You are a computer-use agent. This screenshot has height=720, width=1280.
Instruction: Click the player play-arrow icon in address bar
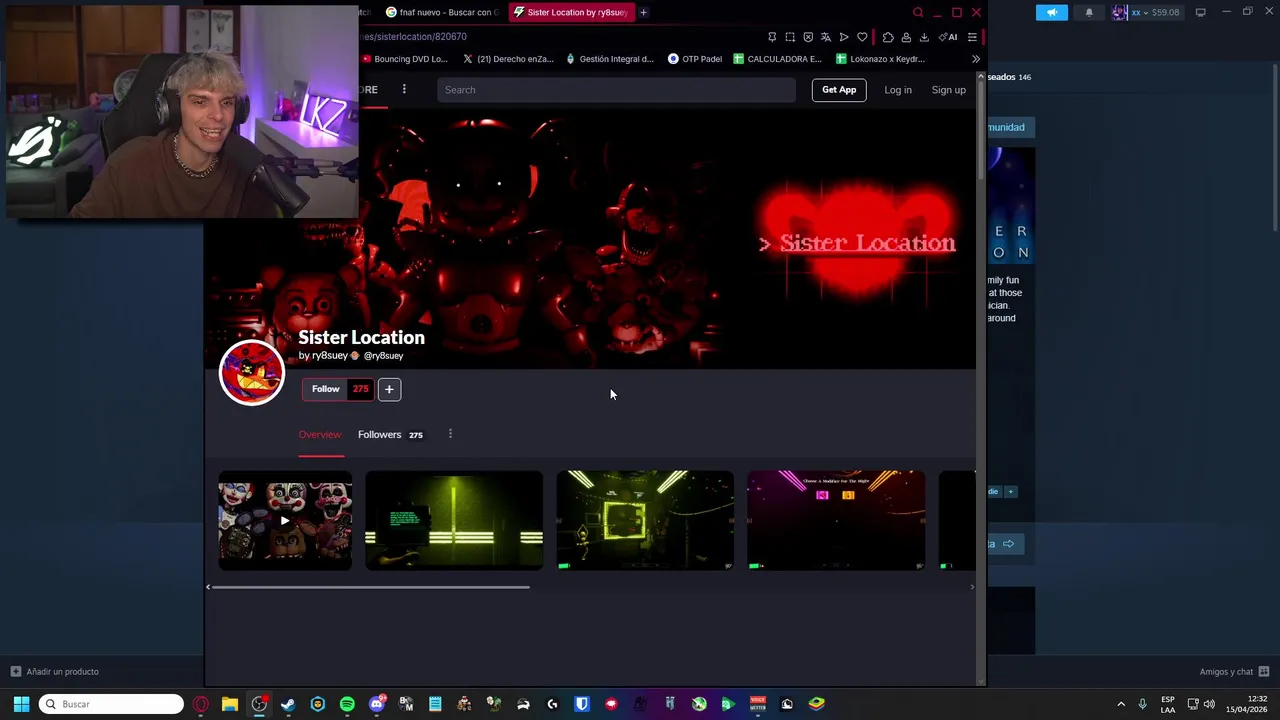pos(844,37)
